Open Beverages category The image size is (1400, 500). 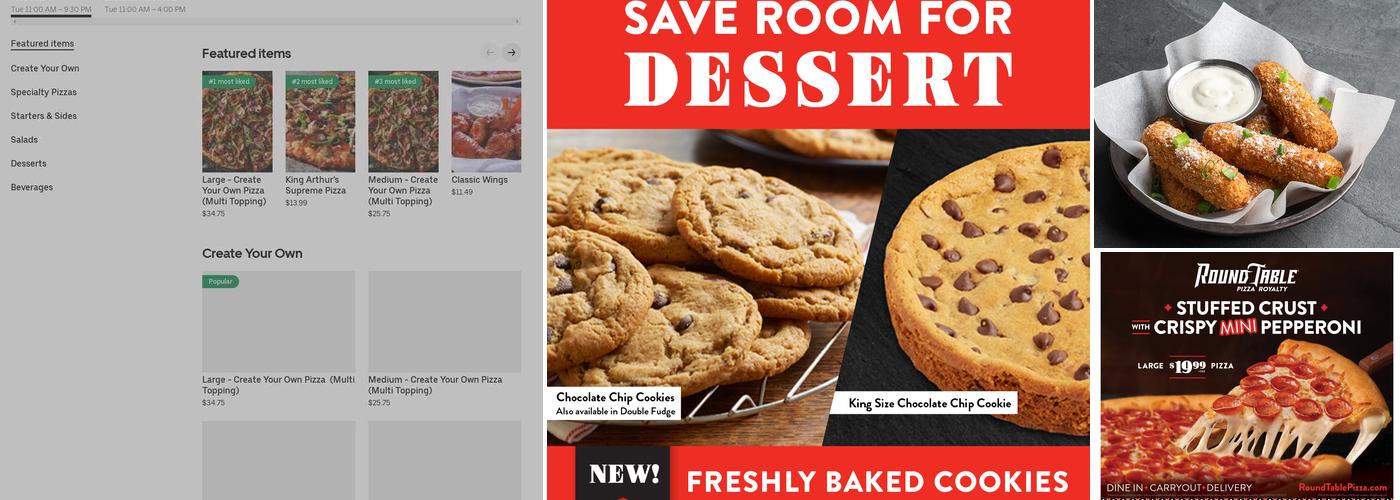[32, 187]
